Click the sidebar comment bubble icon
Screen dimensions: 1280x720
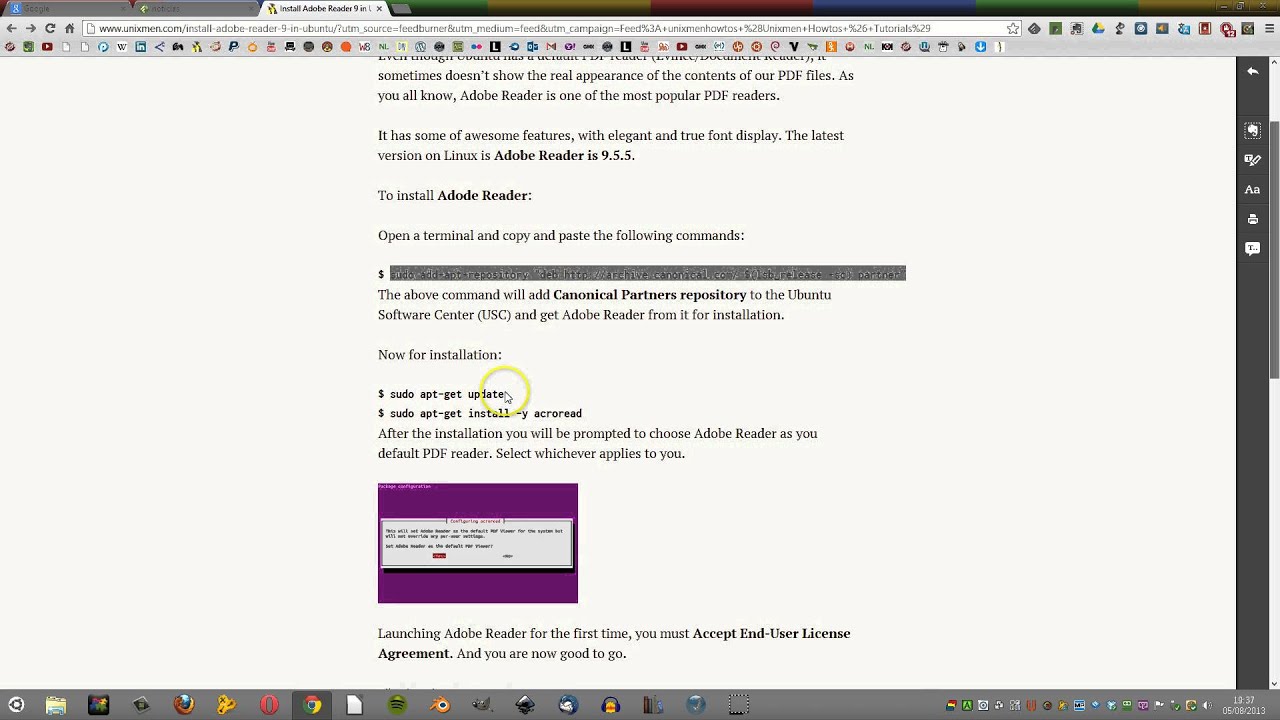1252,248
